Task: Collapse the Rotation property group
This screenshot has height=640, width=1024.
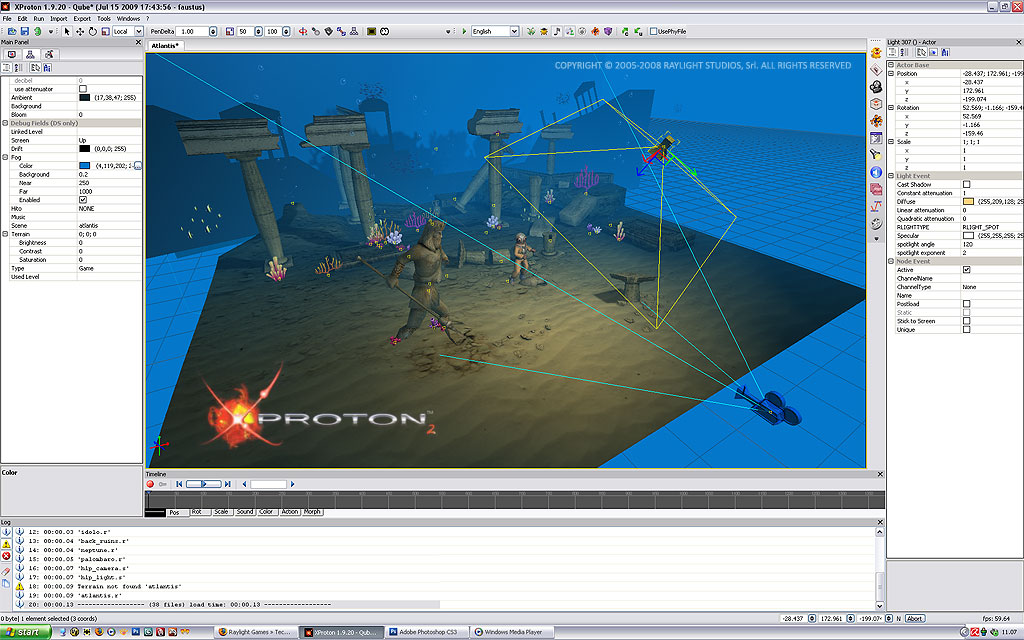Action: pos(891,108)
